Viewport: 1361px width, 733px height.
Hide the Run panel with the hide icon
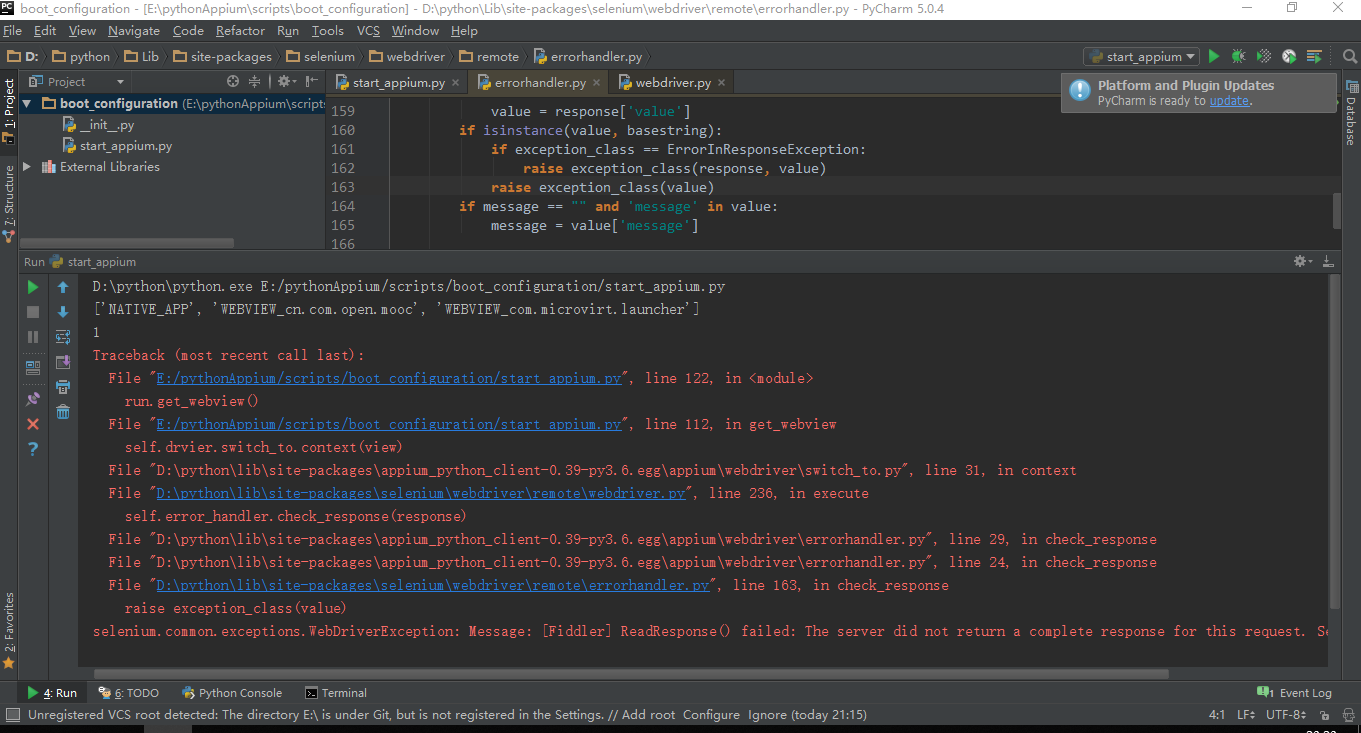click(x=1327, y=261)
